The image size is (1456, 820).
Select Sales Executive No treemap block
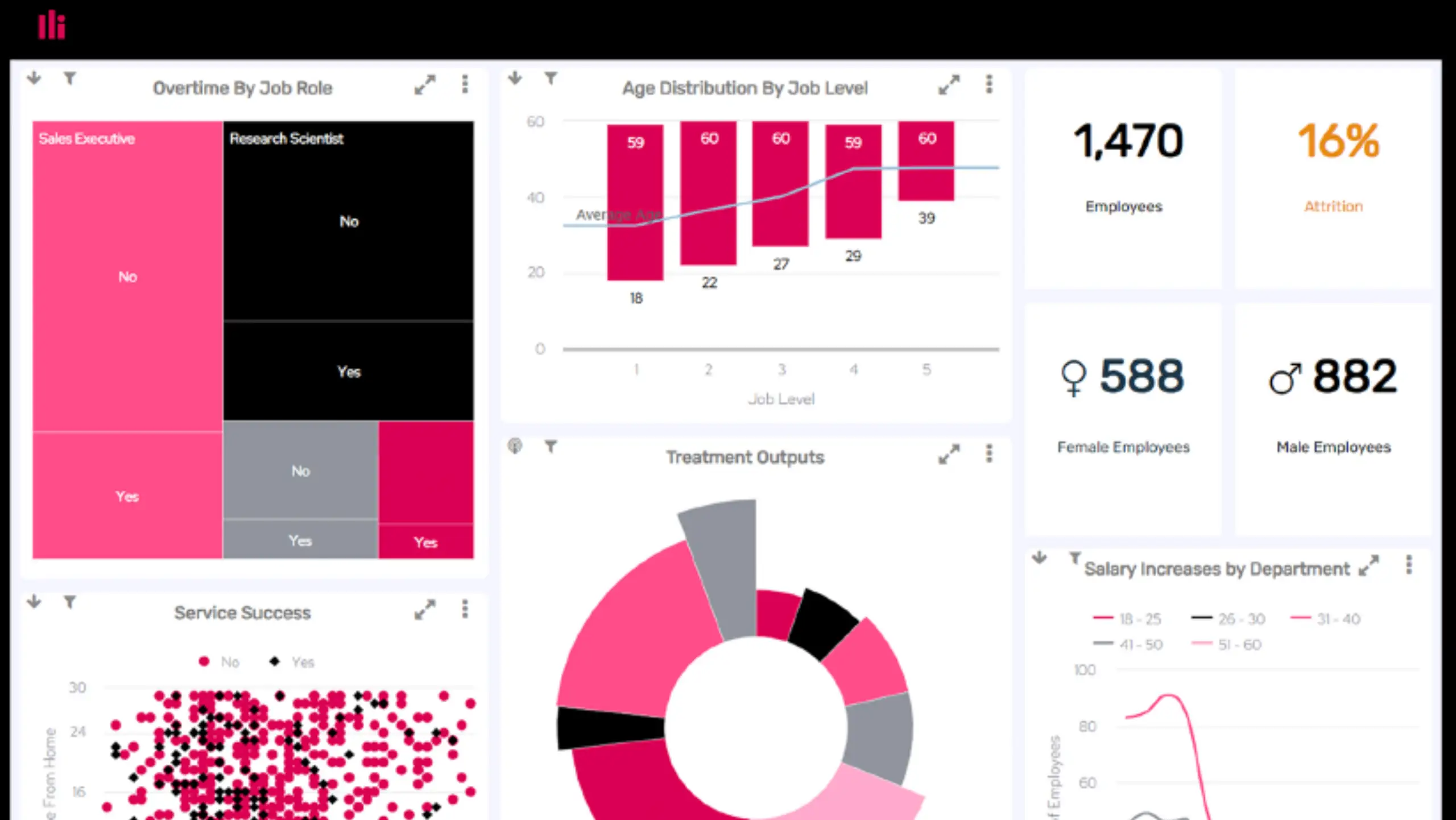(127, 277)
